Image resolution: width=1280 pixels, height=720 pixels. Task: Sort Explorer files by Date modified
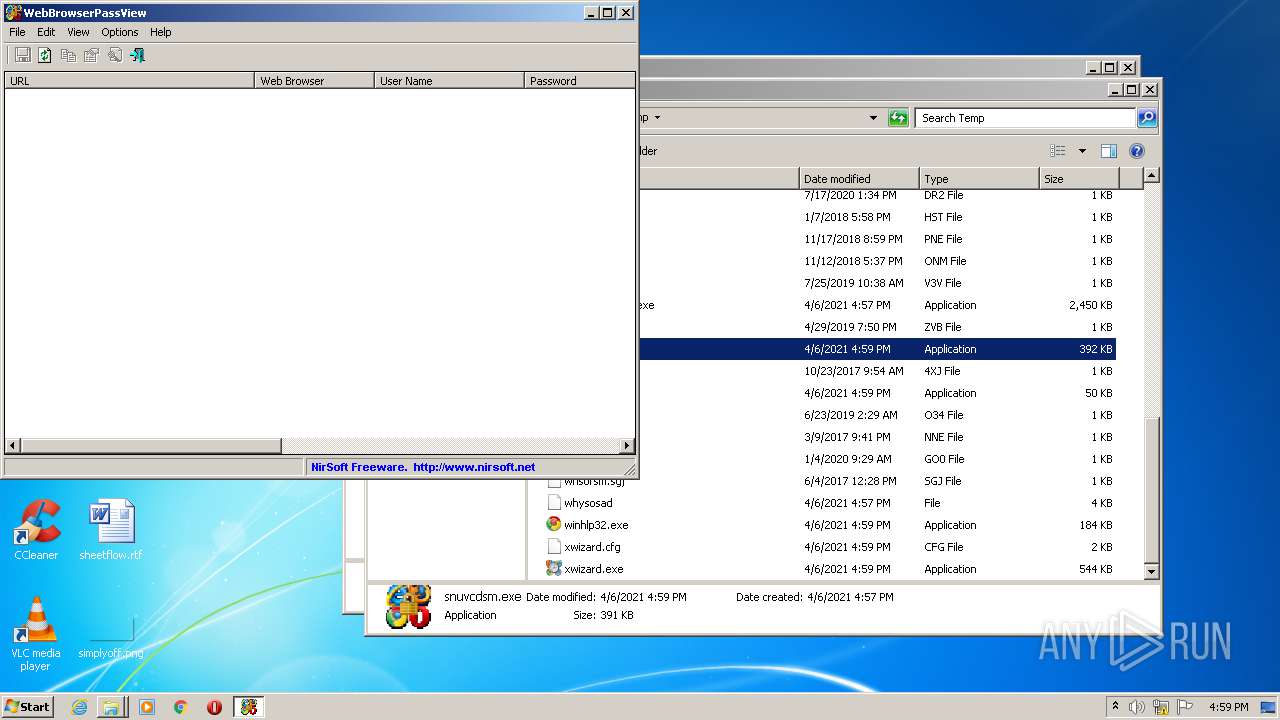coord(859,179)
